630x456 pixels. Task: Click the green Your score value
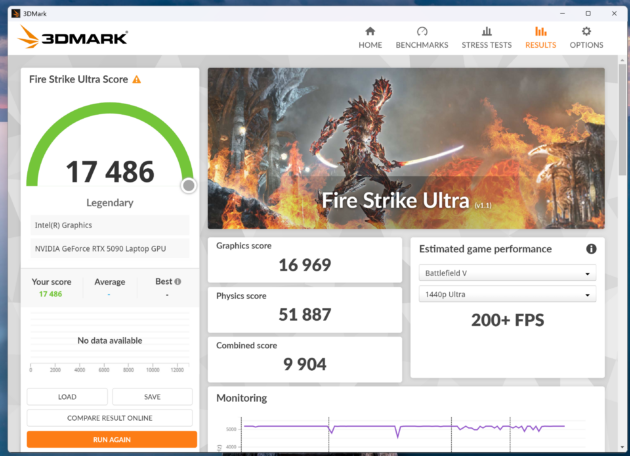click(x=50, y=294)
